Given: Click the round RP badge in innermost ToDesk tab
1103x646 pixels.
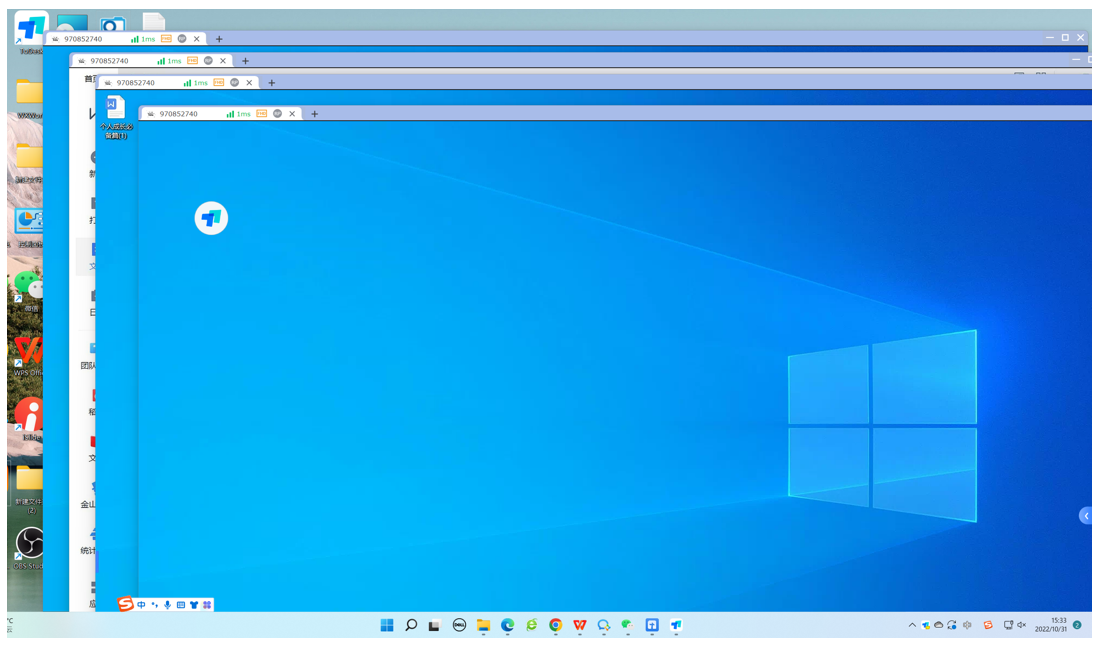Looking at the screenshot, I should pos(277,113).
